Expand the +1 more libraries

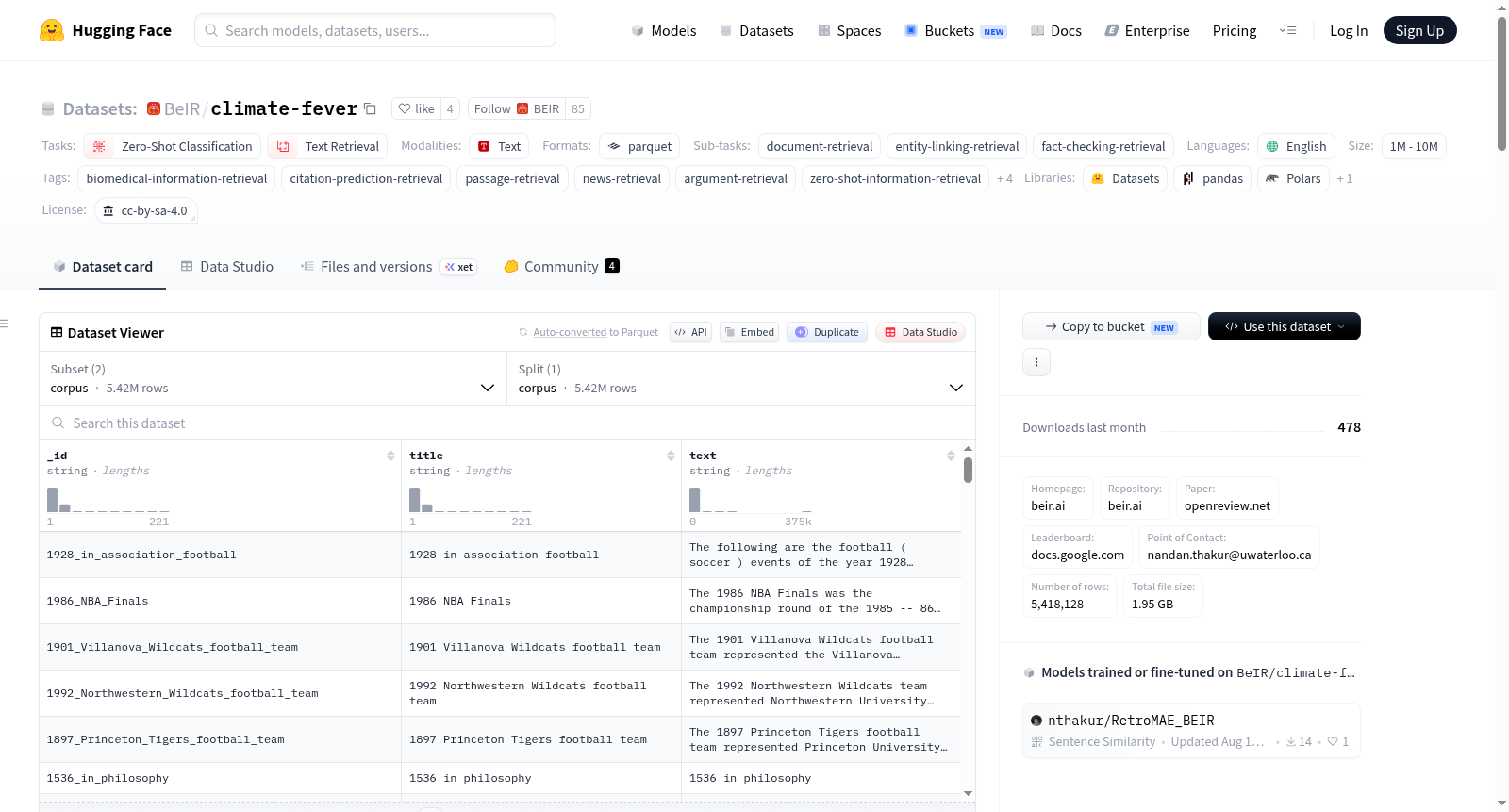[x=1344, y=178]
